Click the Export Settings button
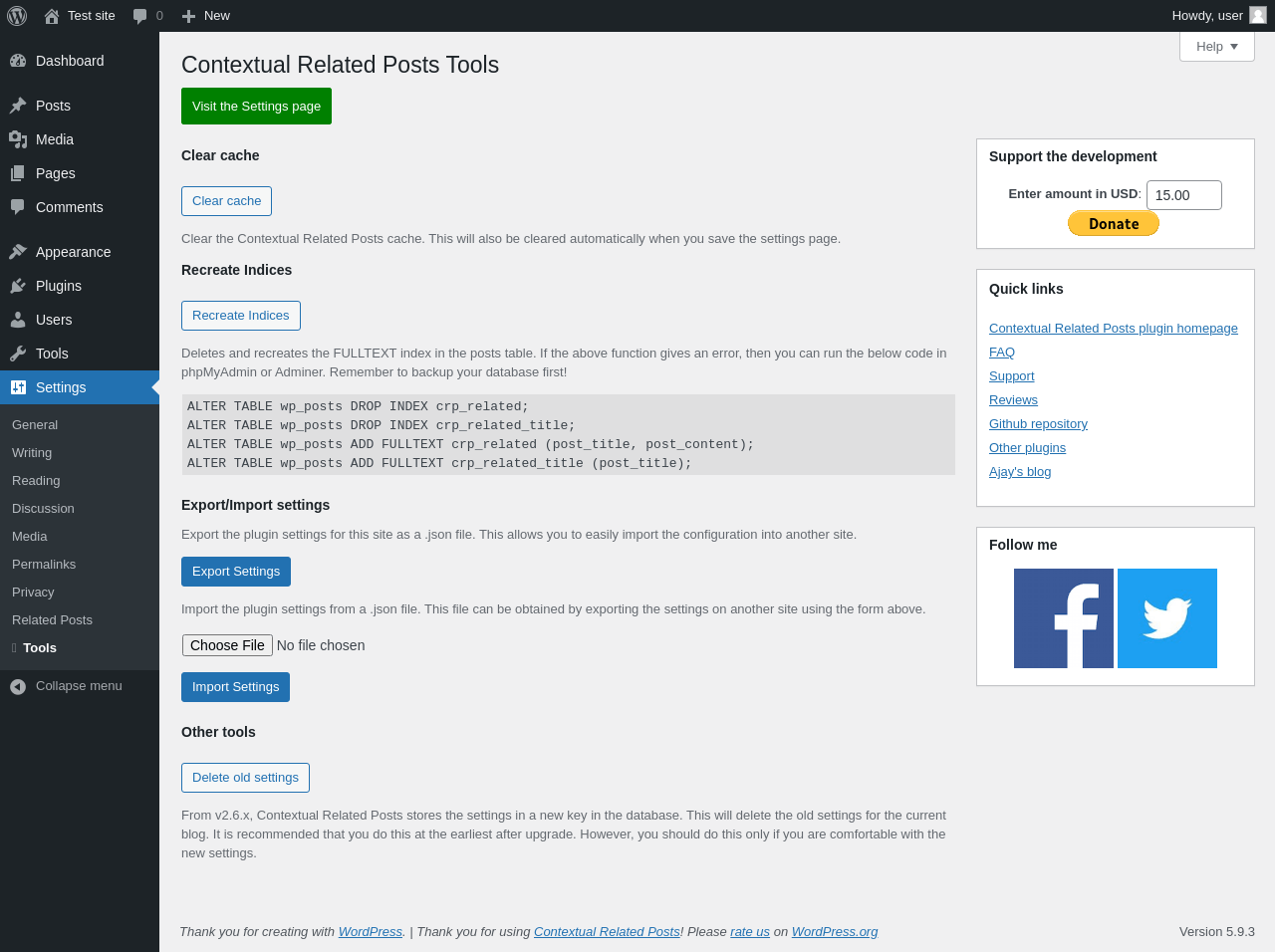Screen dimensions: 1275x952 click(236, 572)
